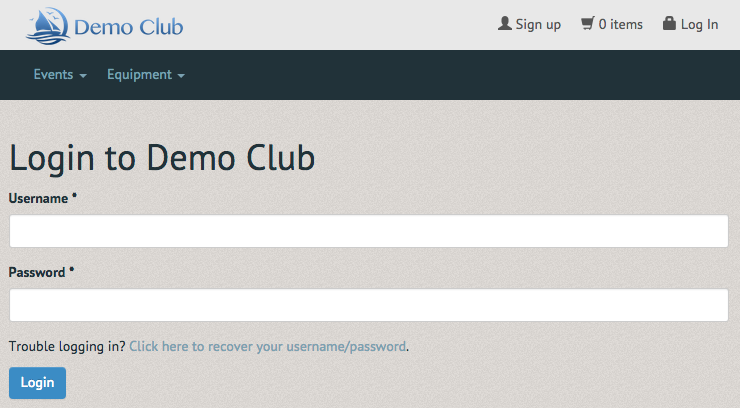This screenshot has height=408, width=740.
Task: Click the padlock icon beside Log In
Action: [x=669, y=23]
